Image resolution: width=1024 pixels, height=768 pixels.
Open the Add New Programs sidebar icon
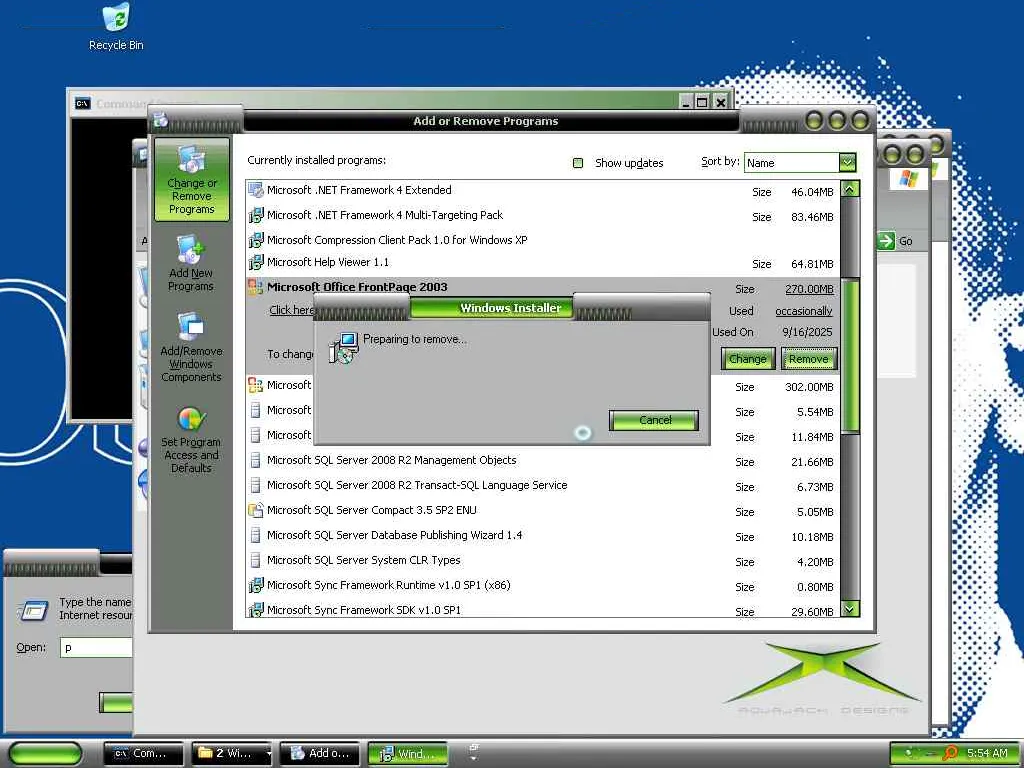tap(191, 263)
